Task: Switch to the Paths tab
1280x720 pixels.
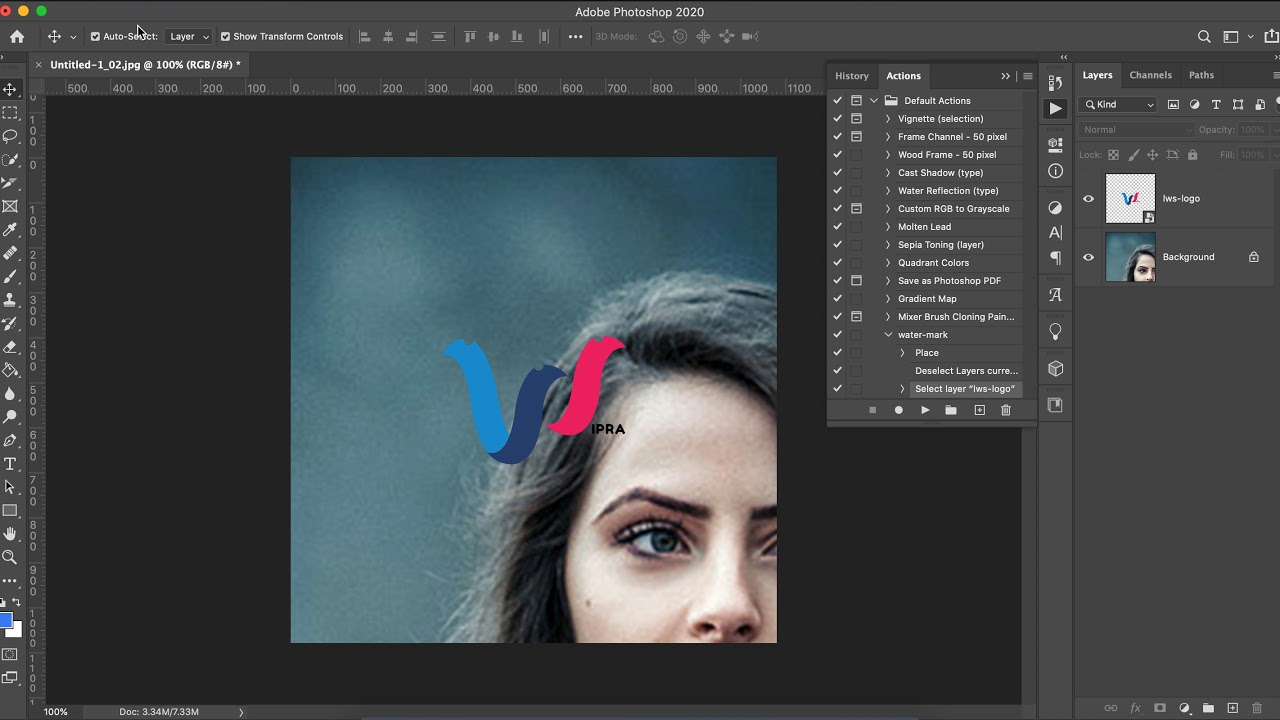Action: [1201, 75]
